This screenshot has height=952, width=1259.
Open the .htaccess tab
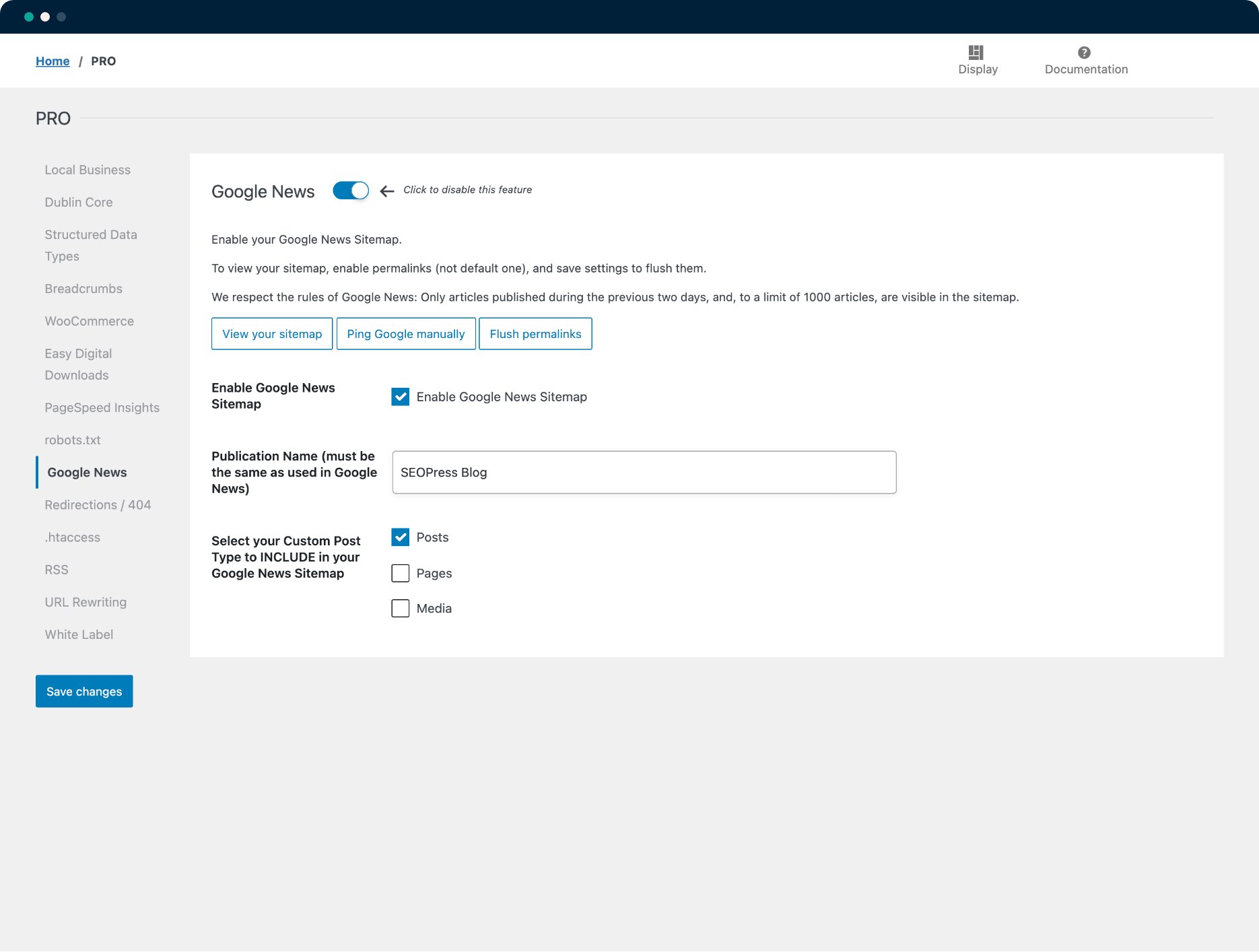tap(73, 537)
